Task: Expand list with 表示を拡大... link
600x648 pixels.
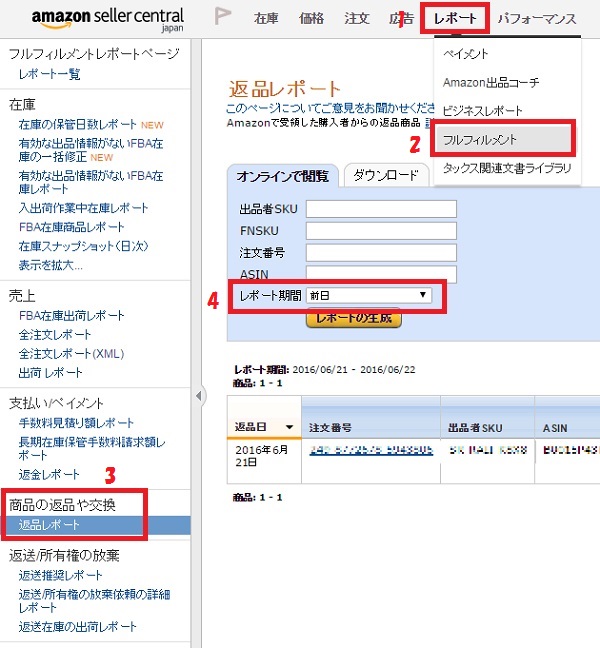Action: [x=50, y=265]
